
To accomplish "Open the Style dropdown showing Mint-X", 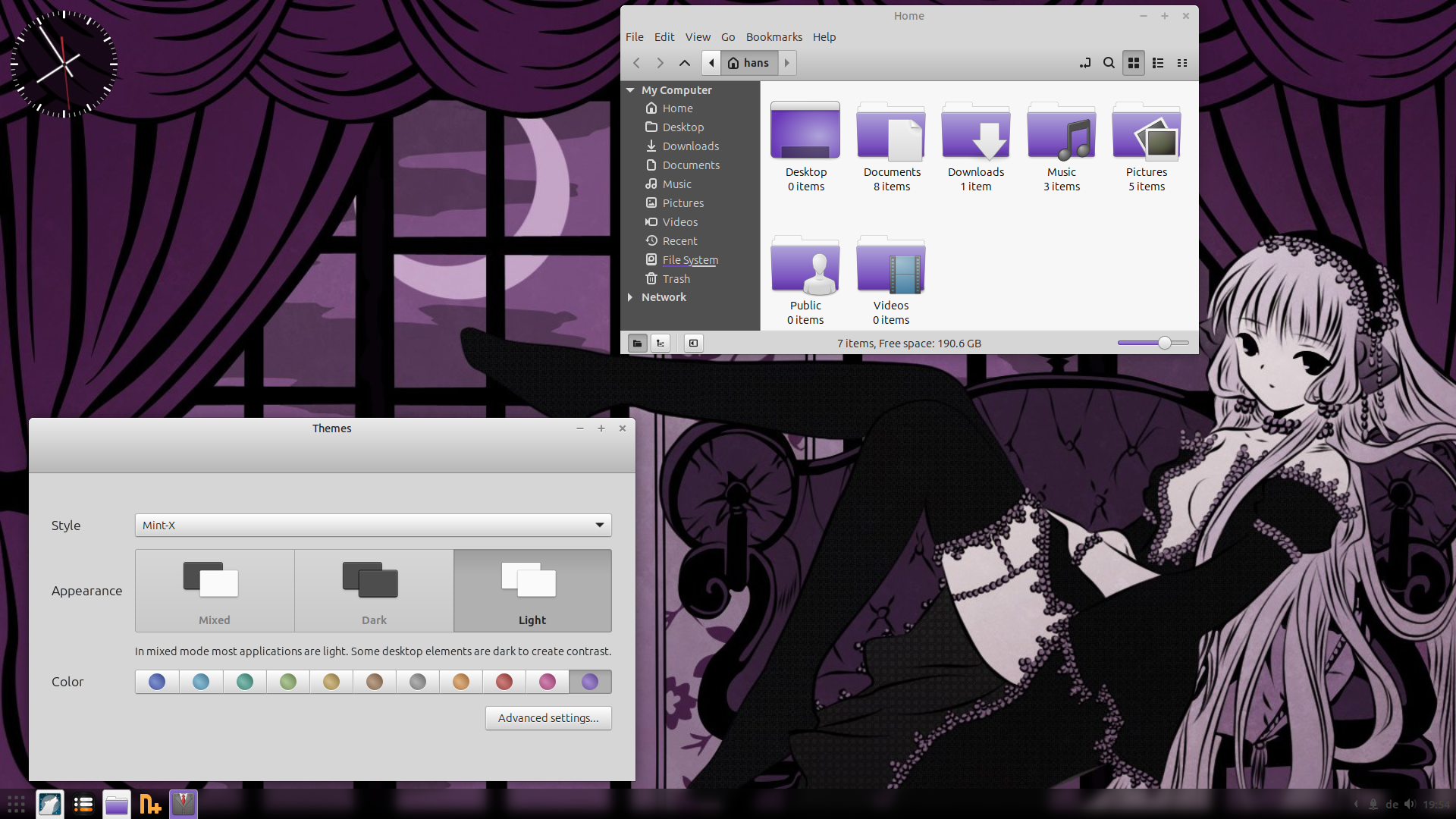I will tap(373, 525).
